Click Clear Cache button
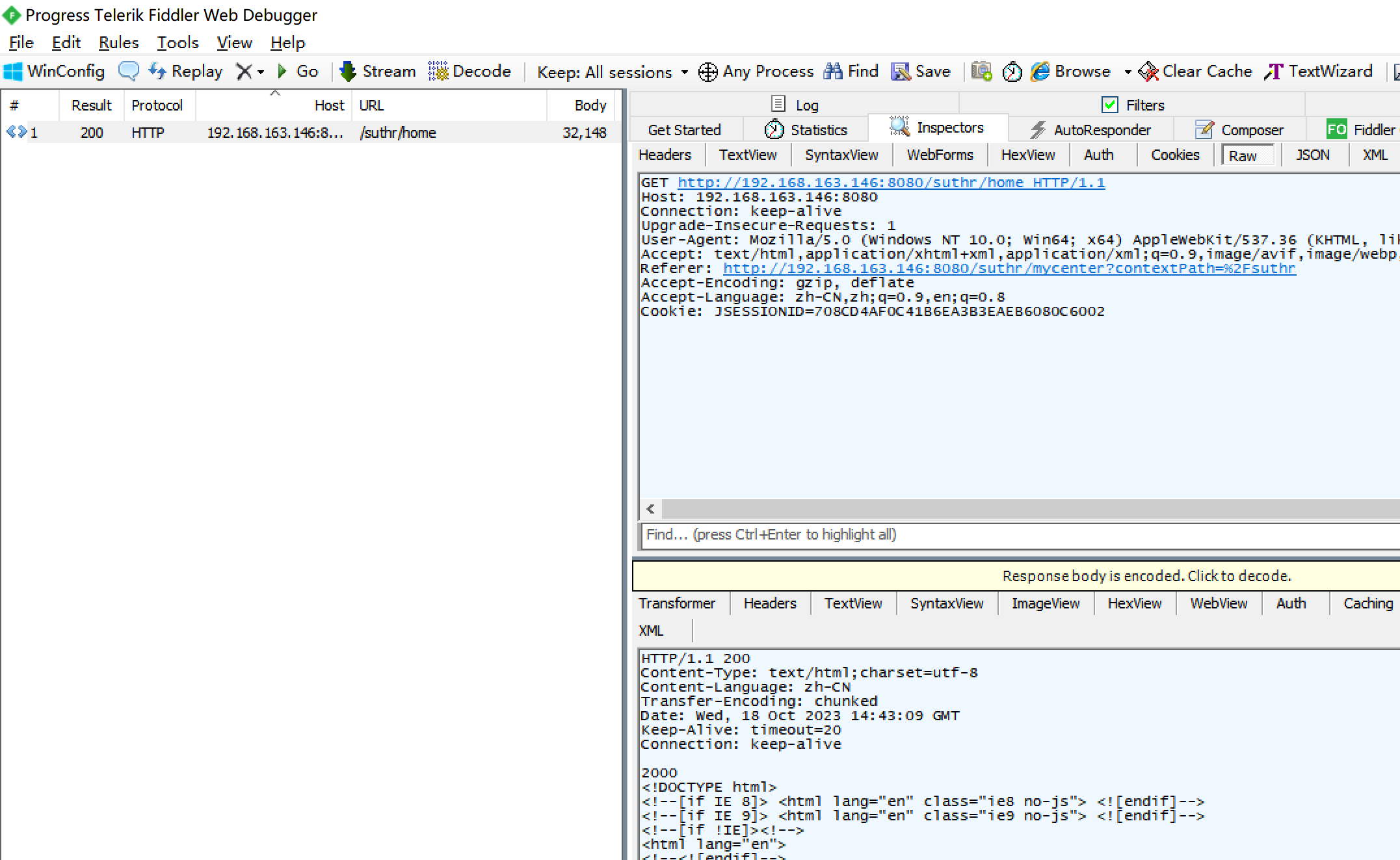 point(1195,72)
